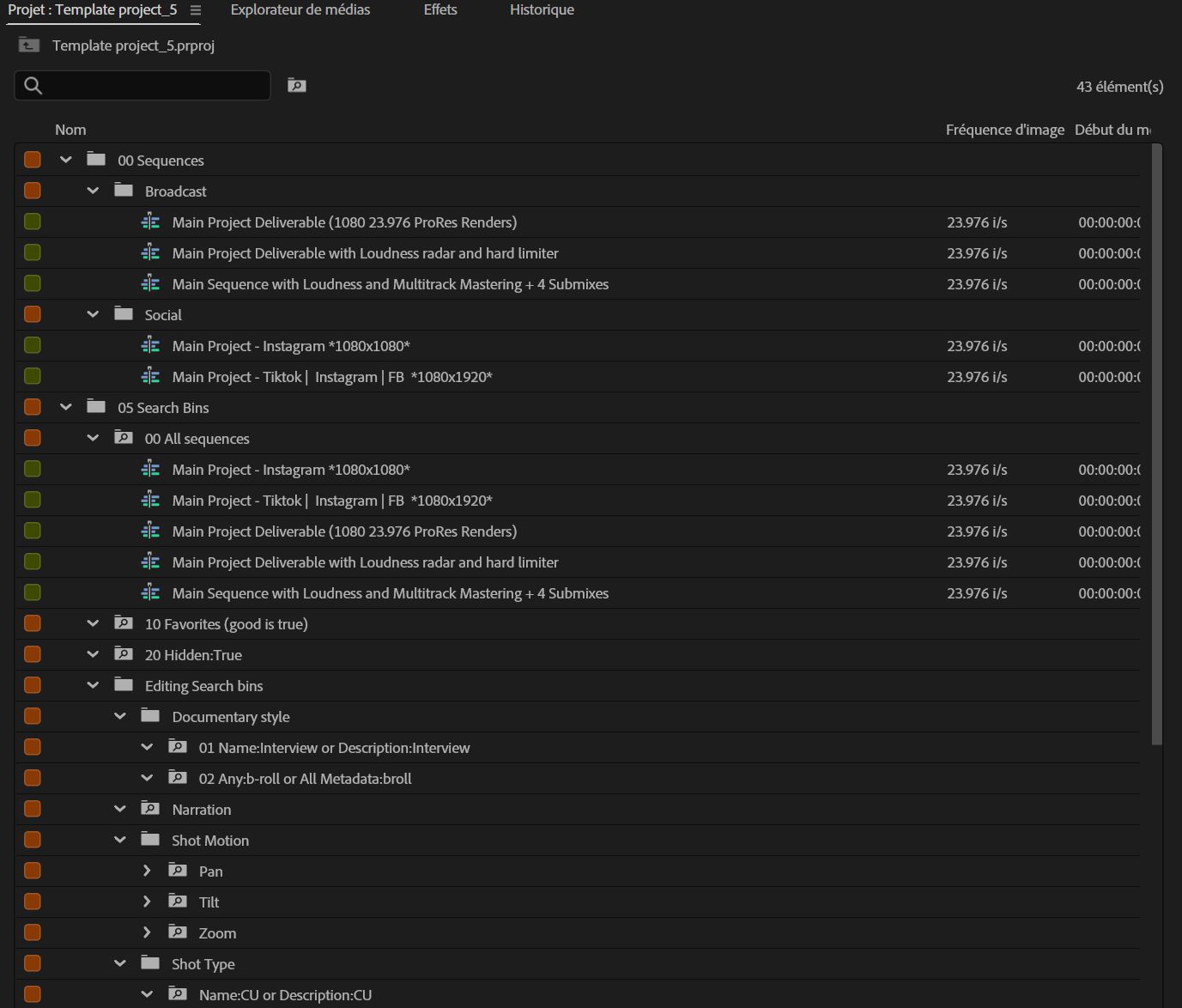Click the 23.976 i/s value of Main Sequence in Broadcast

click(977, 284)
